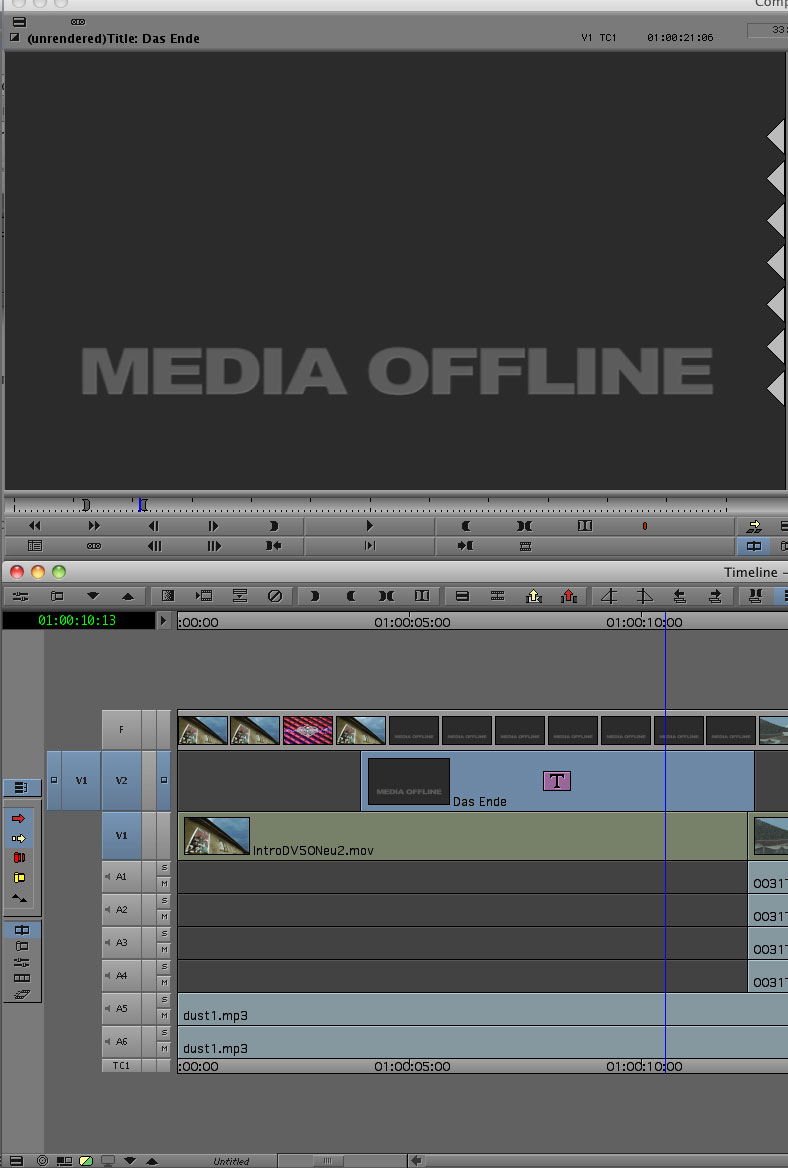The width and height of the screenshot is (788, 1168).
Task: Click the purple Title effect icon on Das Ende
Action: click(x=557, y=781)
